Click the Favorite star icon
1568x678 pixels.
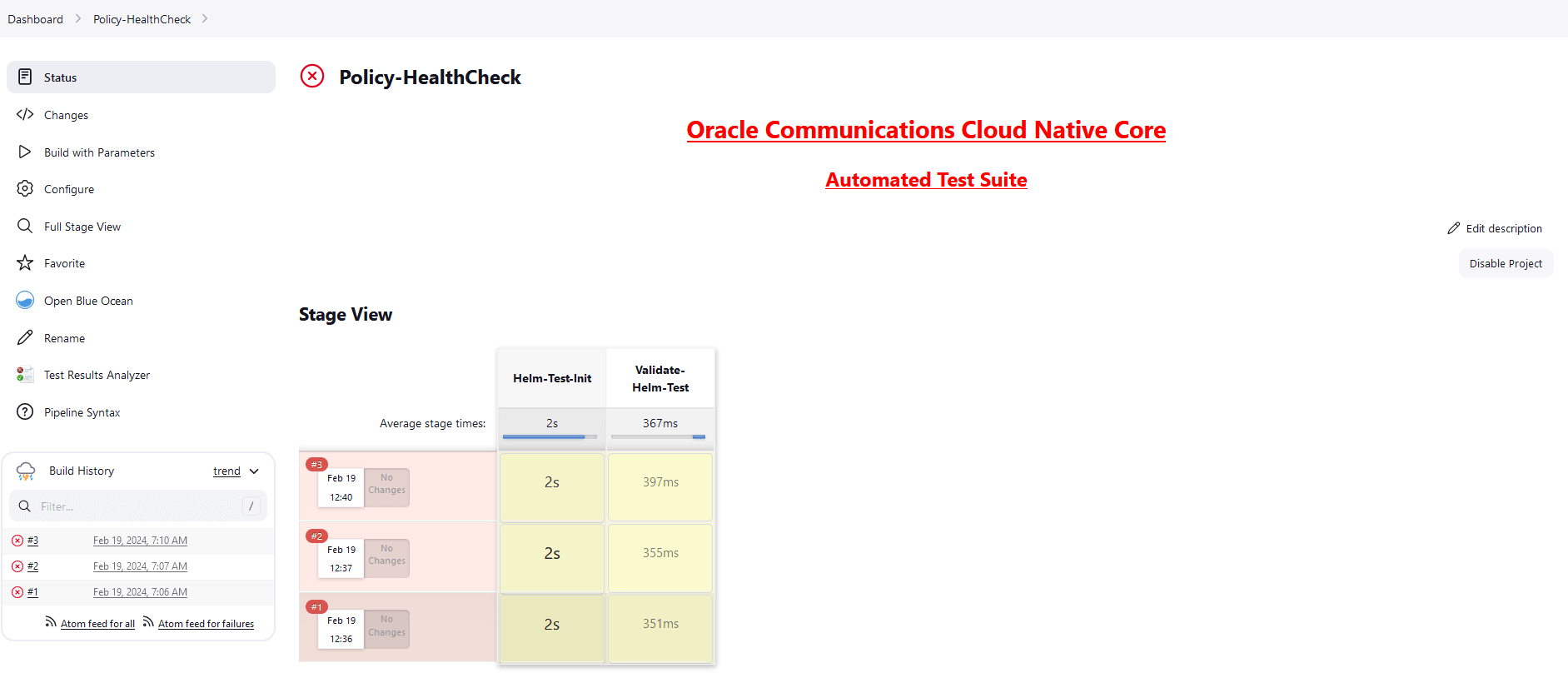point(25,262)
